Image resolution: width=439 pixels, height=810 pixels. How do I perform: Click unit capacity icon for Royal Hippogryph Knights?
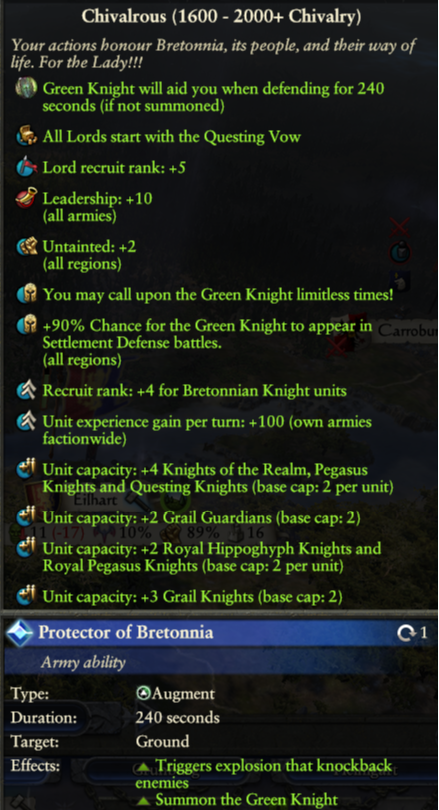(26, 548)
